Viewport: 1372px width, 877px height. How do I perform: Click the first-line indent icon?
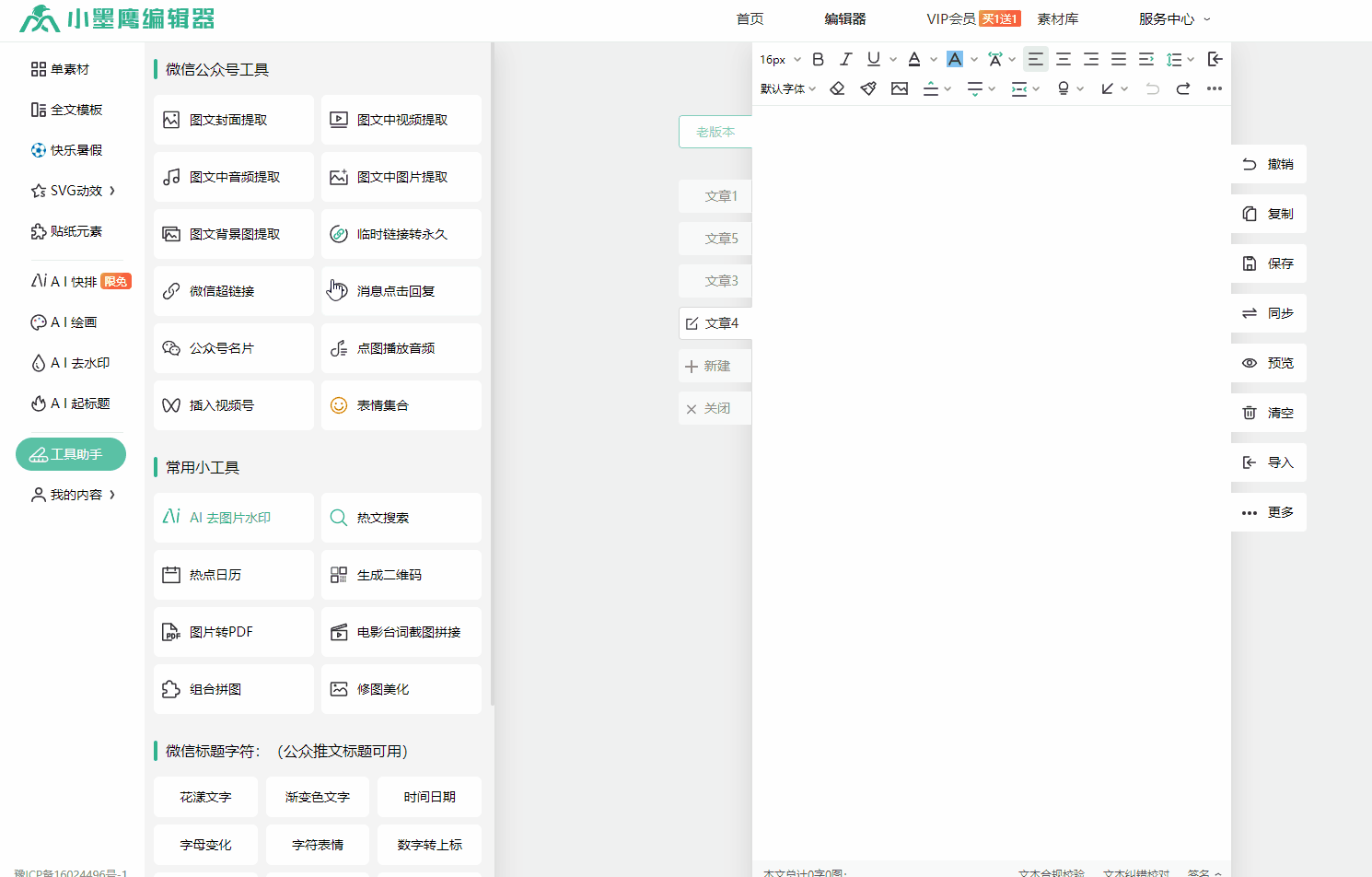point(1146,59)
